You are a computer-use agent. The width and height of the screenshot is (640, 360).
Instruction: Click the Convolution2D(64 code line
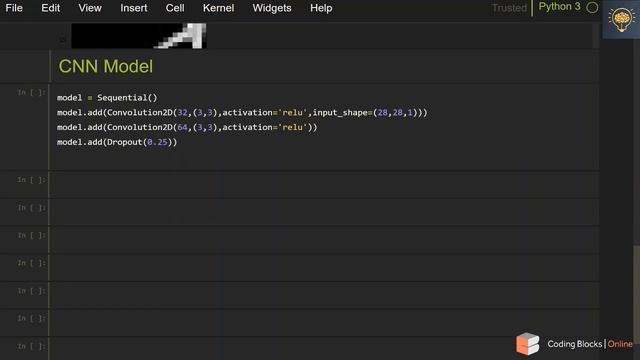[187, 127]
